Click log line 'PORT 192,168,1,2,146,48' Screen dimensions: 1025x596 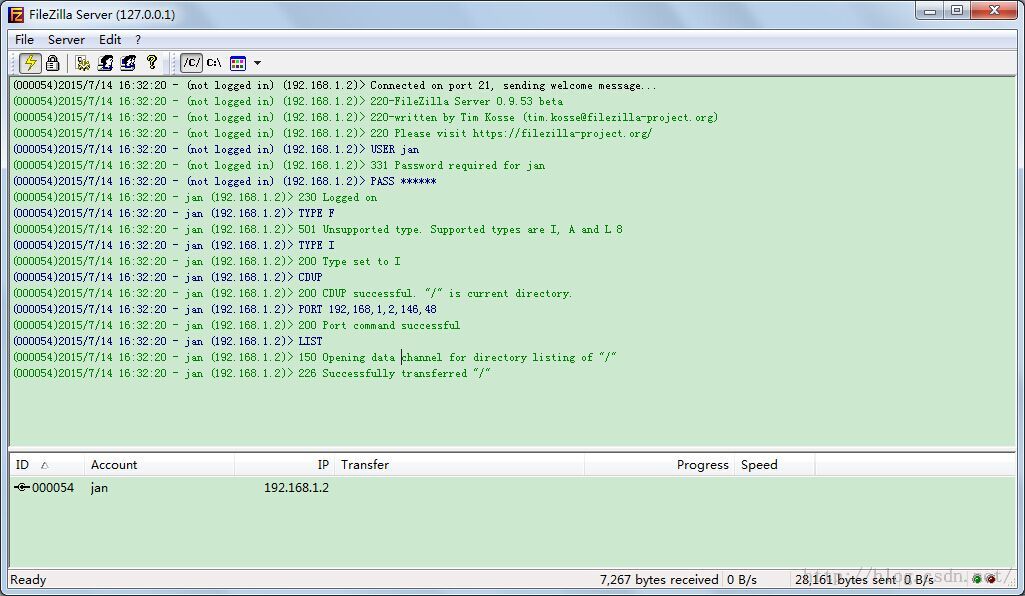[x=225, y=309]
